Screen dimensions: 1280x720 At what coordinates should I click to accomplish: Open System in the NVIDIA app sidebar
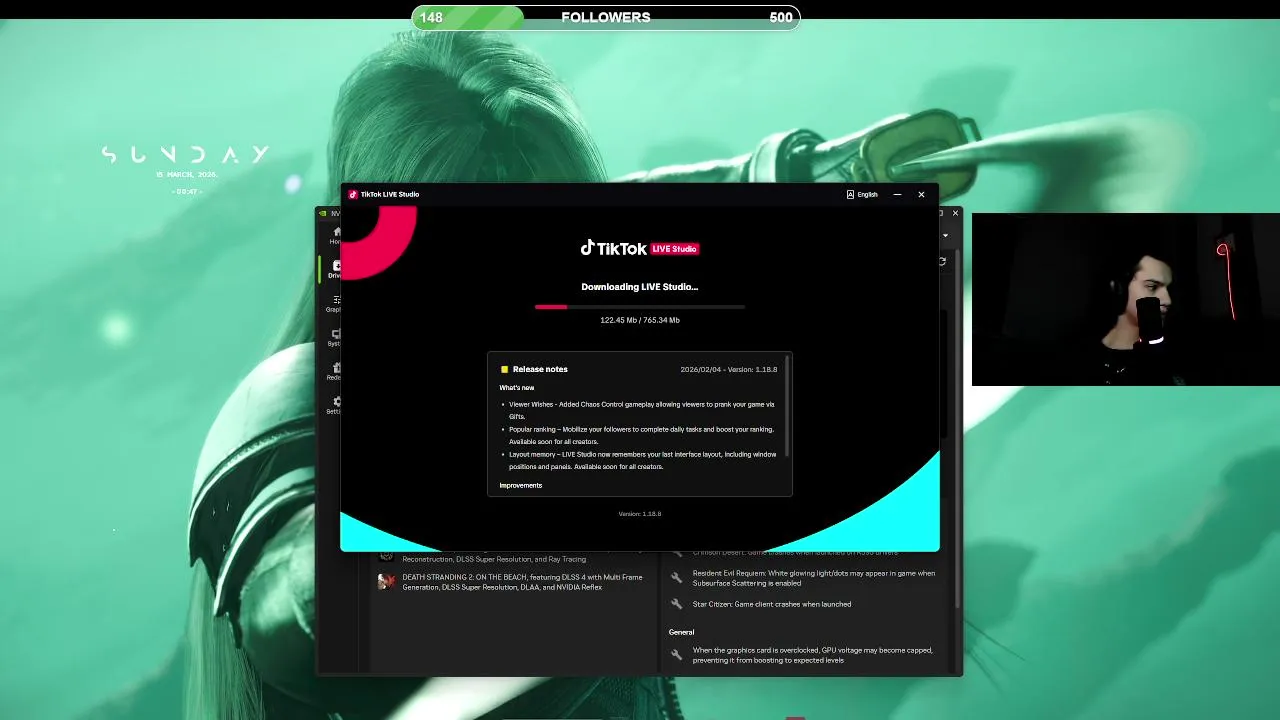click(336, 337)
